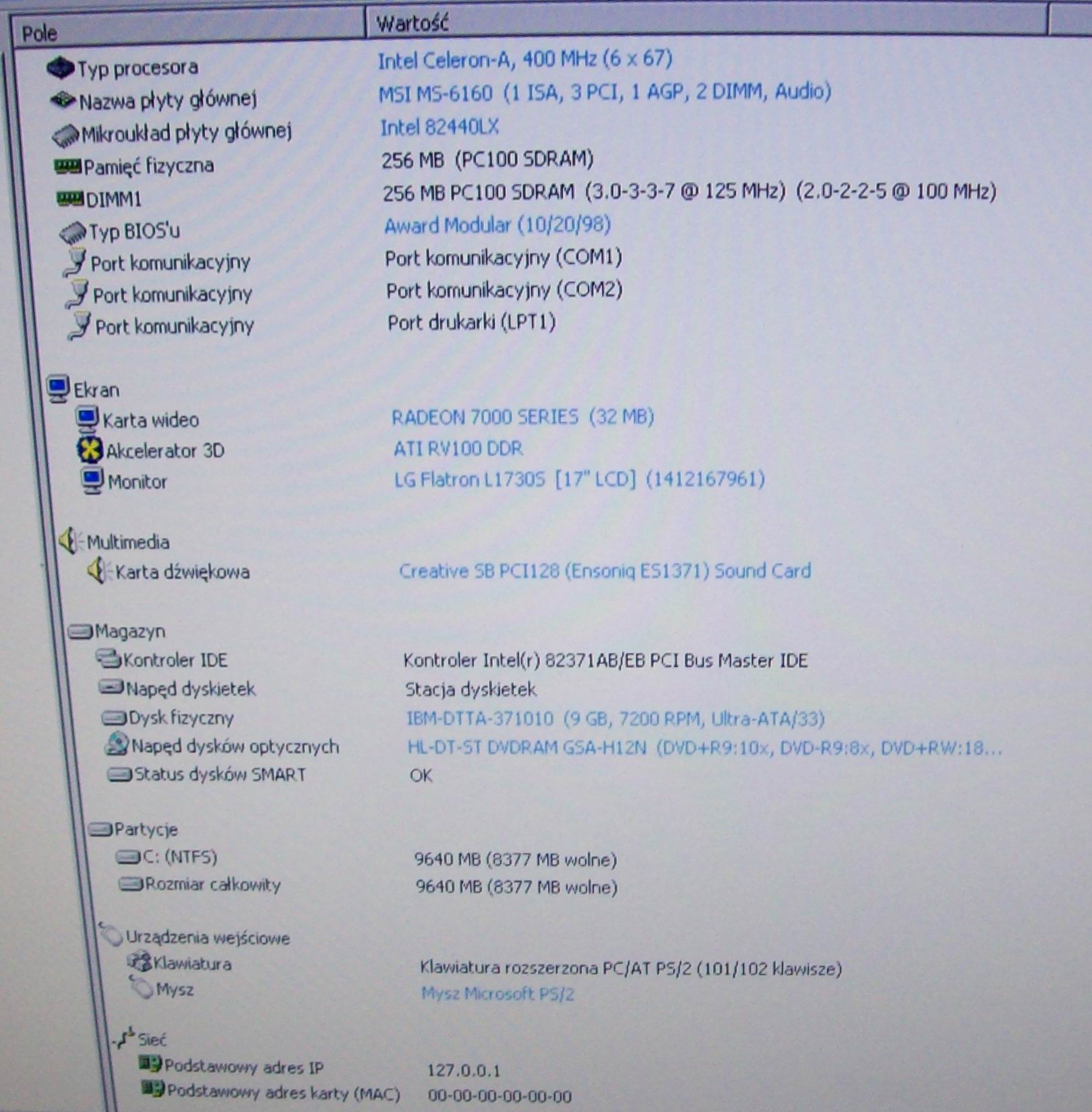The image size is (1092, 1112).
Task: Select the Klawiatura rozszerzona PC/AT PS/2 value
Action: tap(631, 969)
